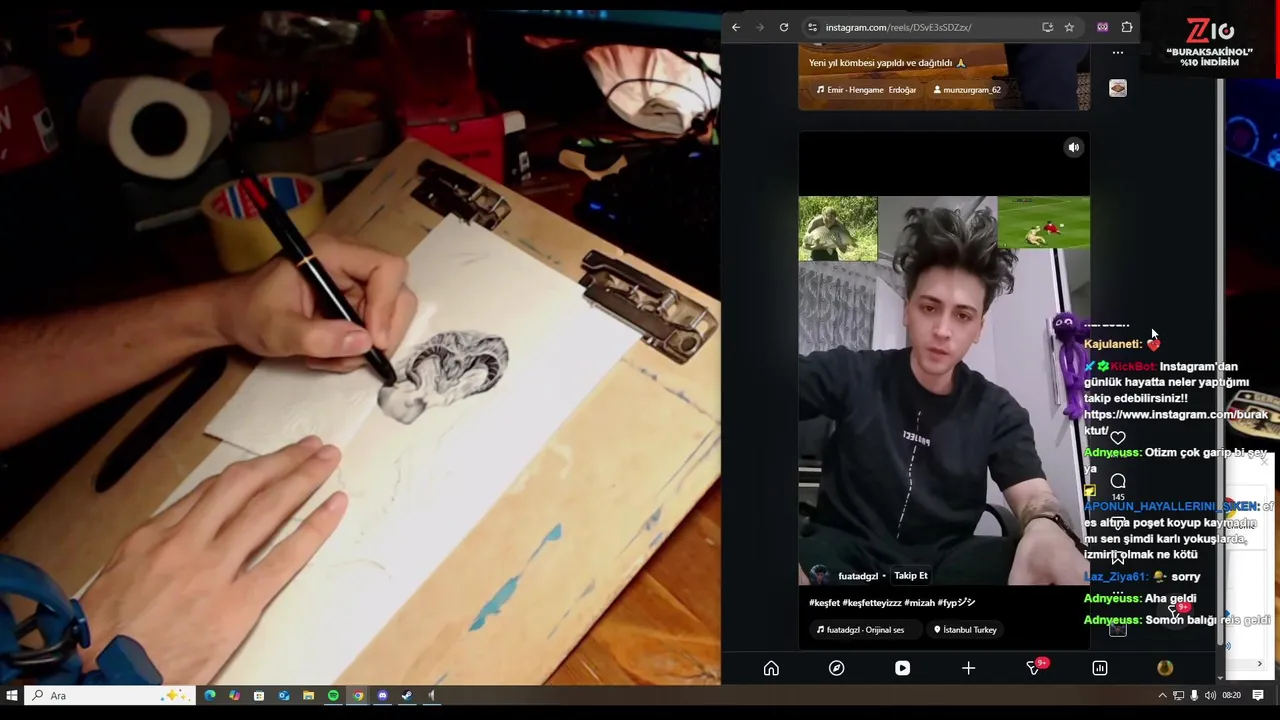Open fuatadgzl profile picture
1280x720 pixels.
point(820,575)
